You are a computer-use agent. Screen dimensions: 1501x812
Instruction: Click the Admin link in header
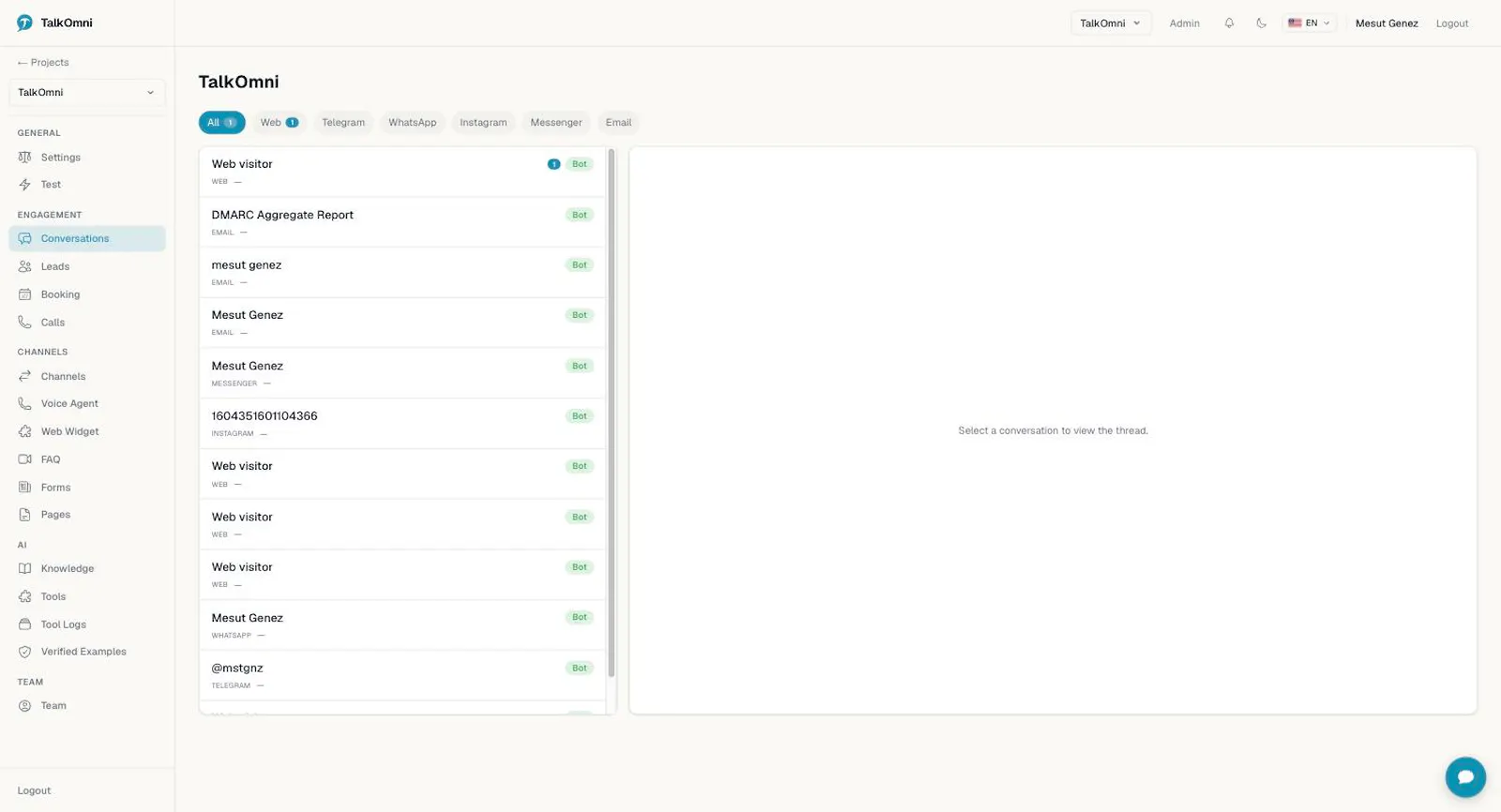pos(1184,23)
